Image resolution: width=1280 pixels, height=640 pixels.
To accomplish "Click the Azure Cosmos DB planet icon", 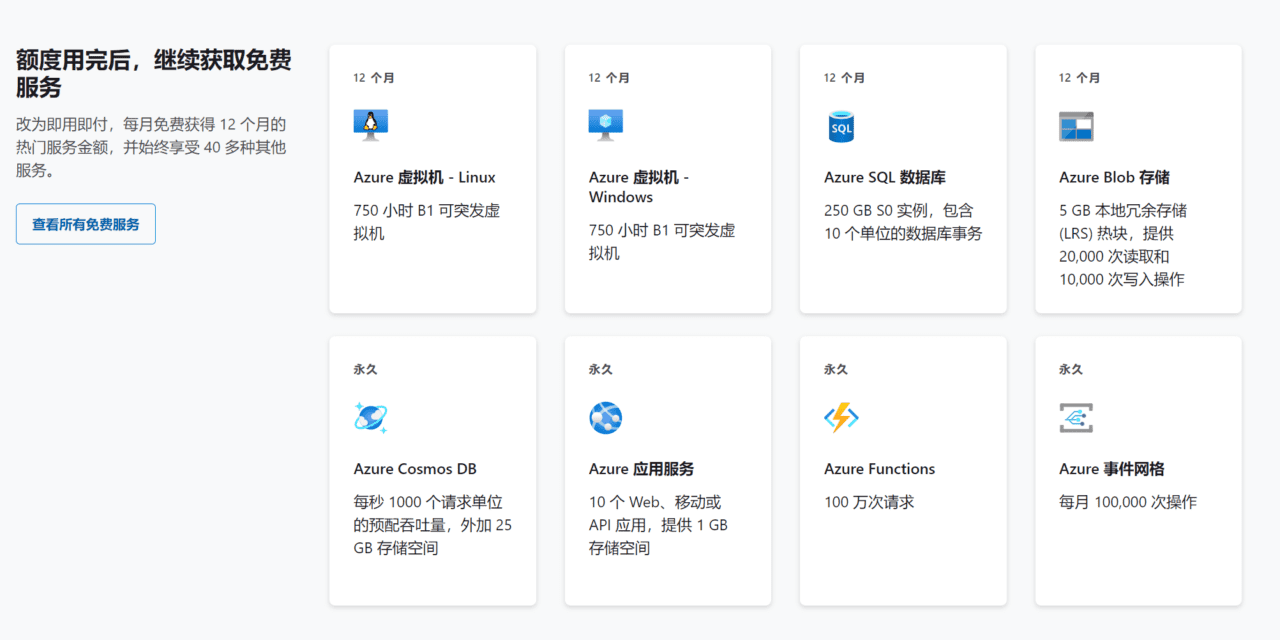I will point(370,417).
